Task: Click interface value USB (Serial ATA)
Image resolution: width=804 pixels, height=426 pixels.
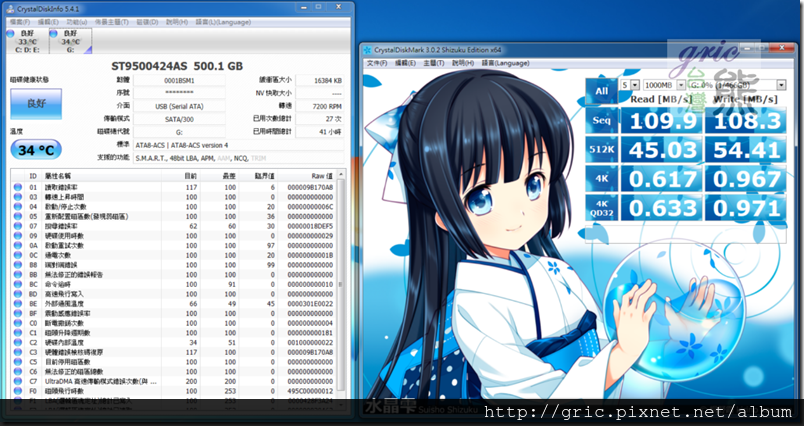Action: coord(179,106)
